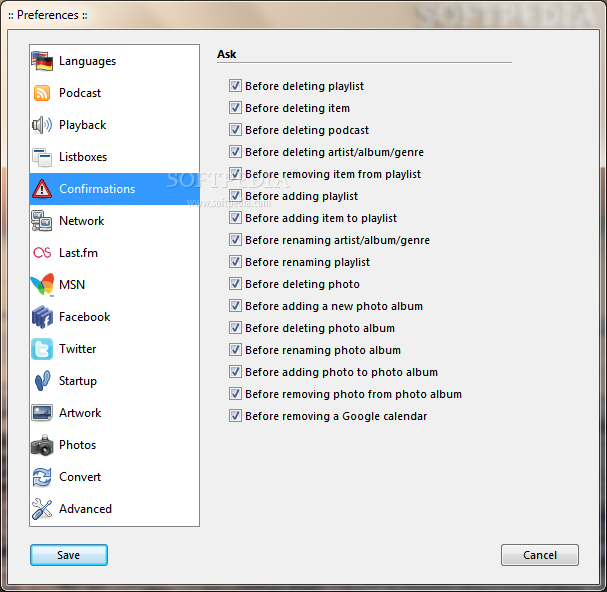Uncheck Before deleting playlist
This screenshot has width=607, height=592.
pyautogui.click(x=235, y=86)
